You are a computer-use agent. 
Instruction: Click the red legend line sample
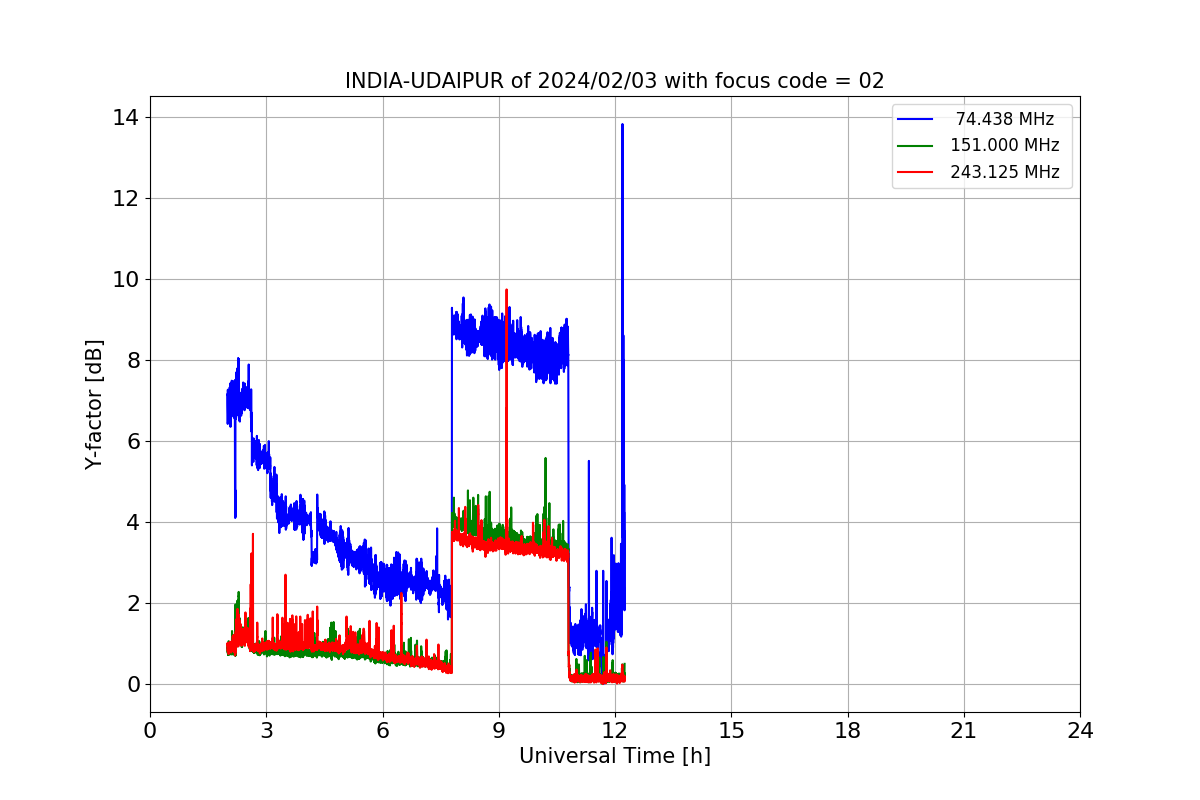(915, 172)
